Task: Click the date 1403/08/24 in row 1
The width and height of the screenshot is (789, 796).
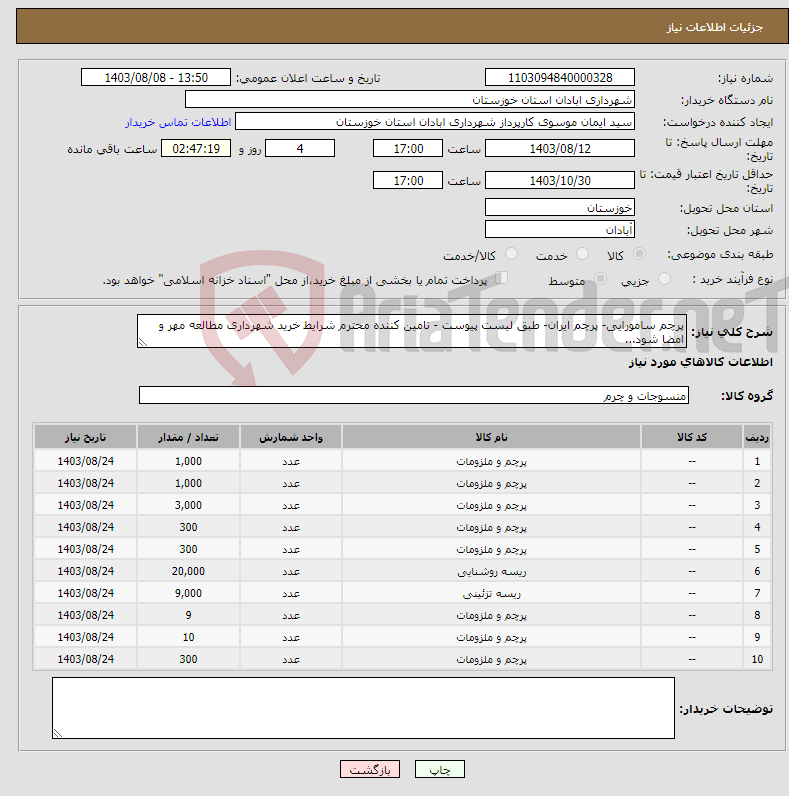Action: click(x=85, y=461)
